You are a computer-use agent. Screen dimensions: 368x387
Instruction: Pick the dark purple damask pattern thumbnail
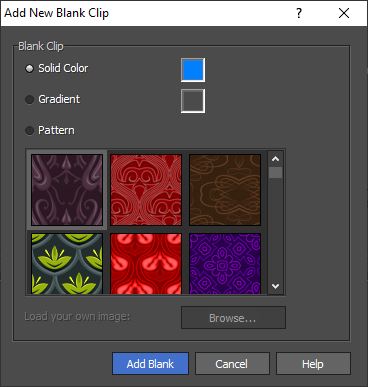67,190
